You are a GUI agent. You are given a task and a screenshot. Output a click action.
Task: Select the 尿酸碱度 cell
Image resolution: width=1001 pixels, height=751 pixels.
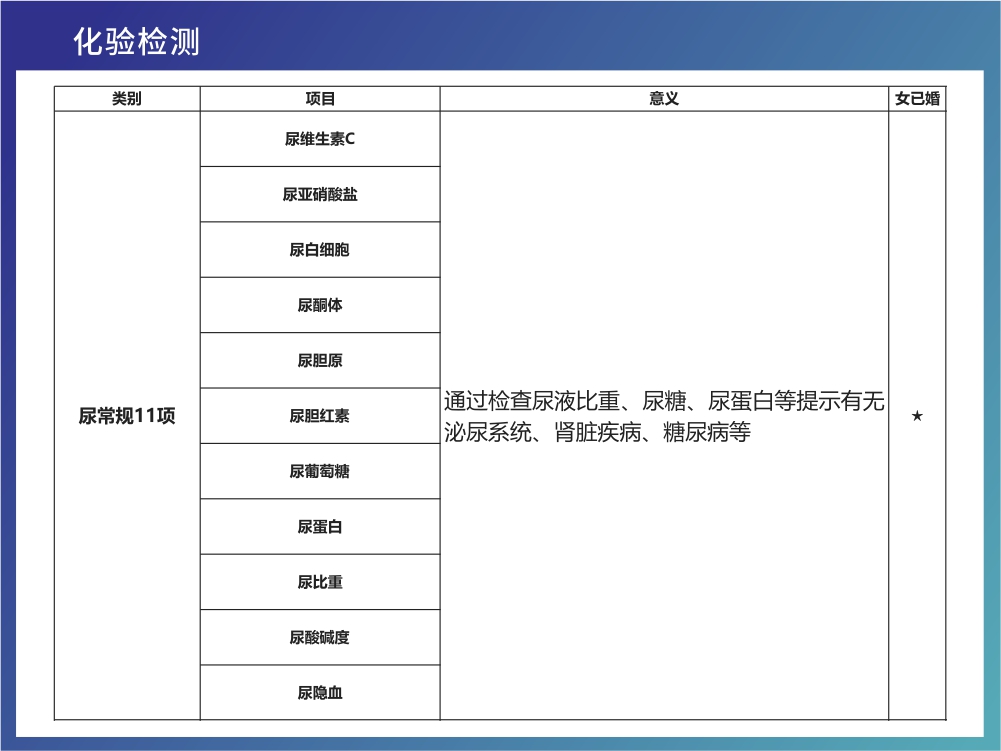click(320, 637)
